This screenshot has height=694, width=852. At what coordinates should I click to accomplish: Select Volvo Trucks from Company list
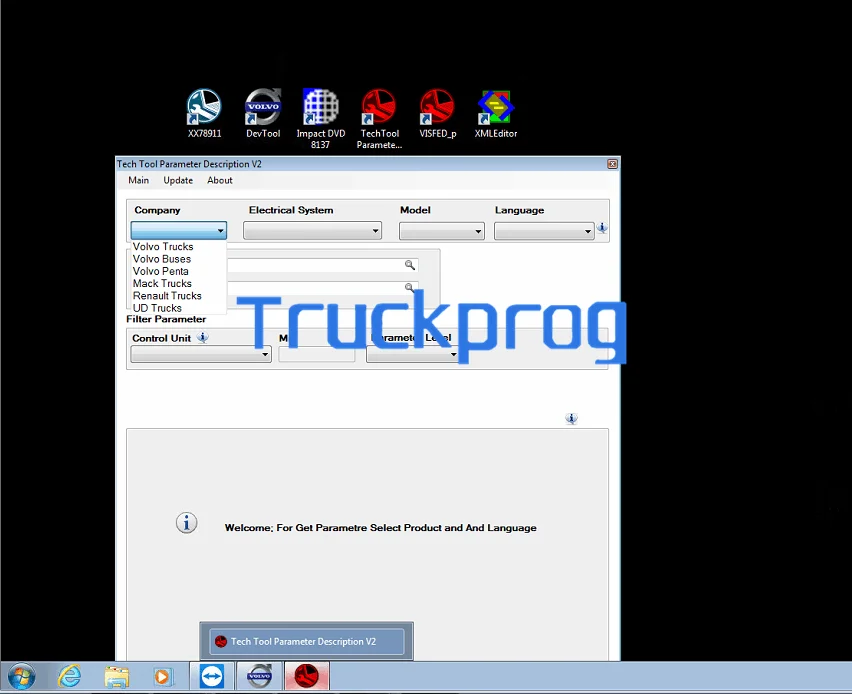click(163, 247)
